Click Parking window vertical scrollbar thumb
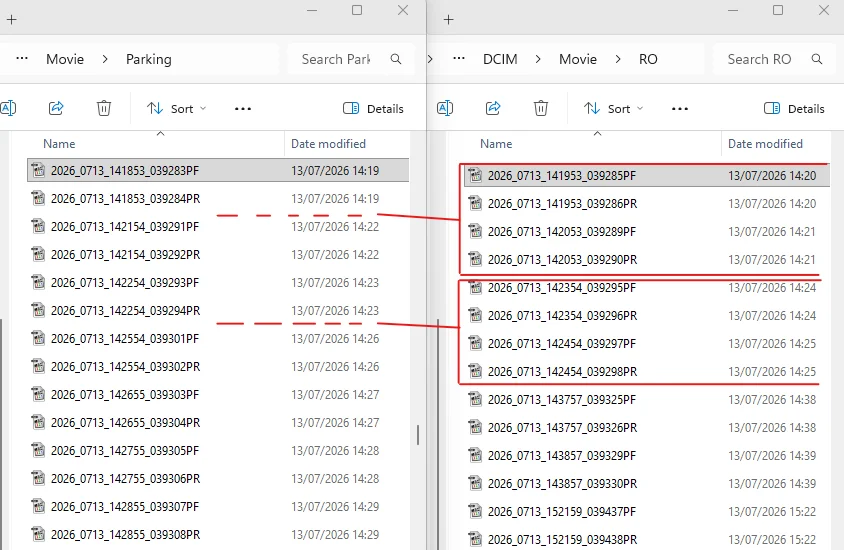This screenshot has width=844, height=550. [x=418, y=435]
